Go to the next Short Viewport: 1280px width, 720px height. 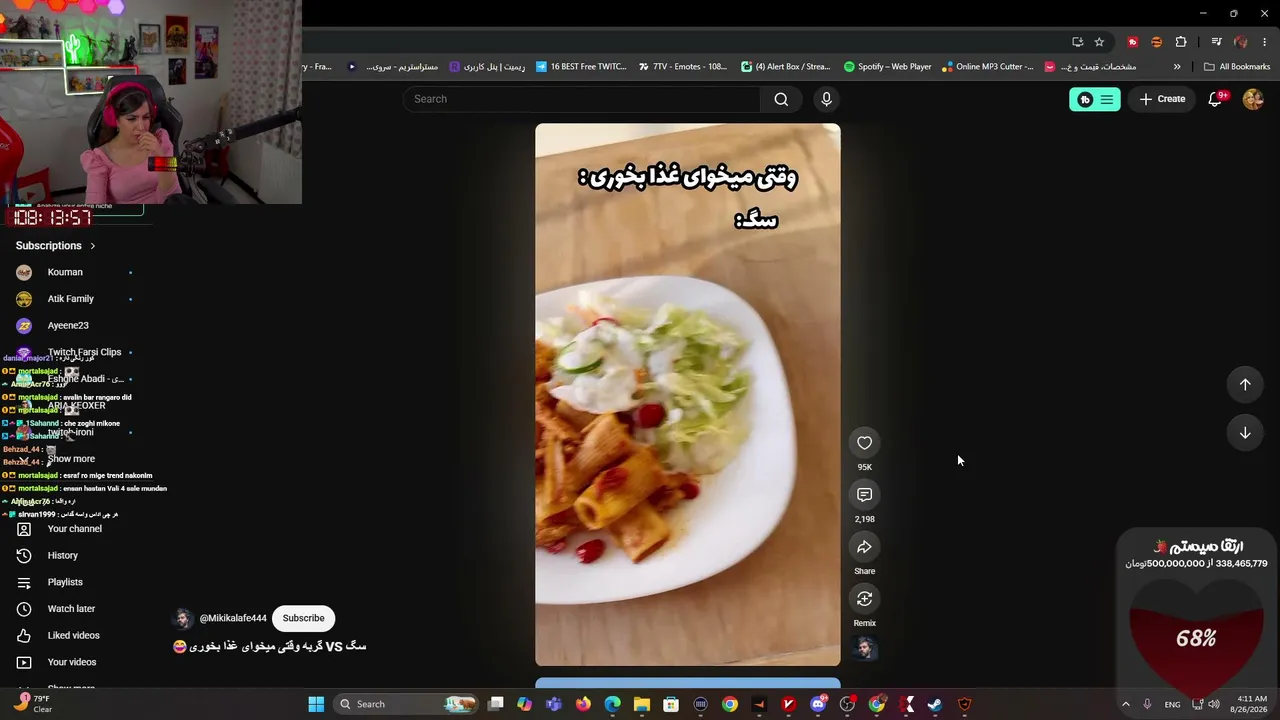[x=1245, y=433]
